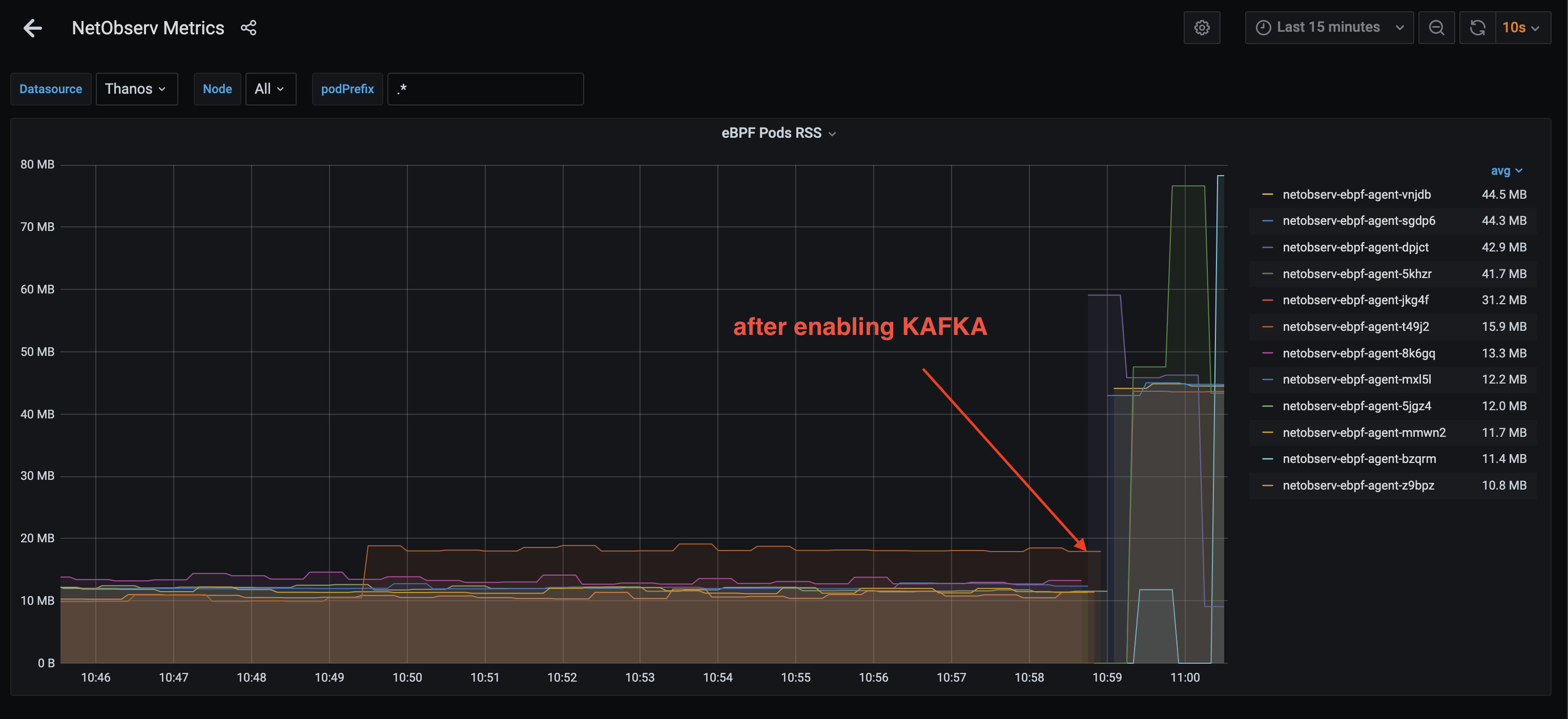Click the clock icon in time picker
The image size is (1568, 719).
pos(1263,28)
